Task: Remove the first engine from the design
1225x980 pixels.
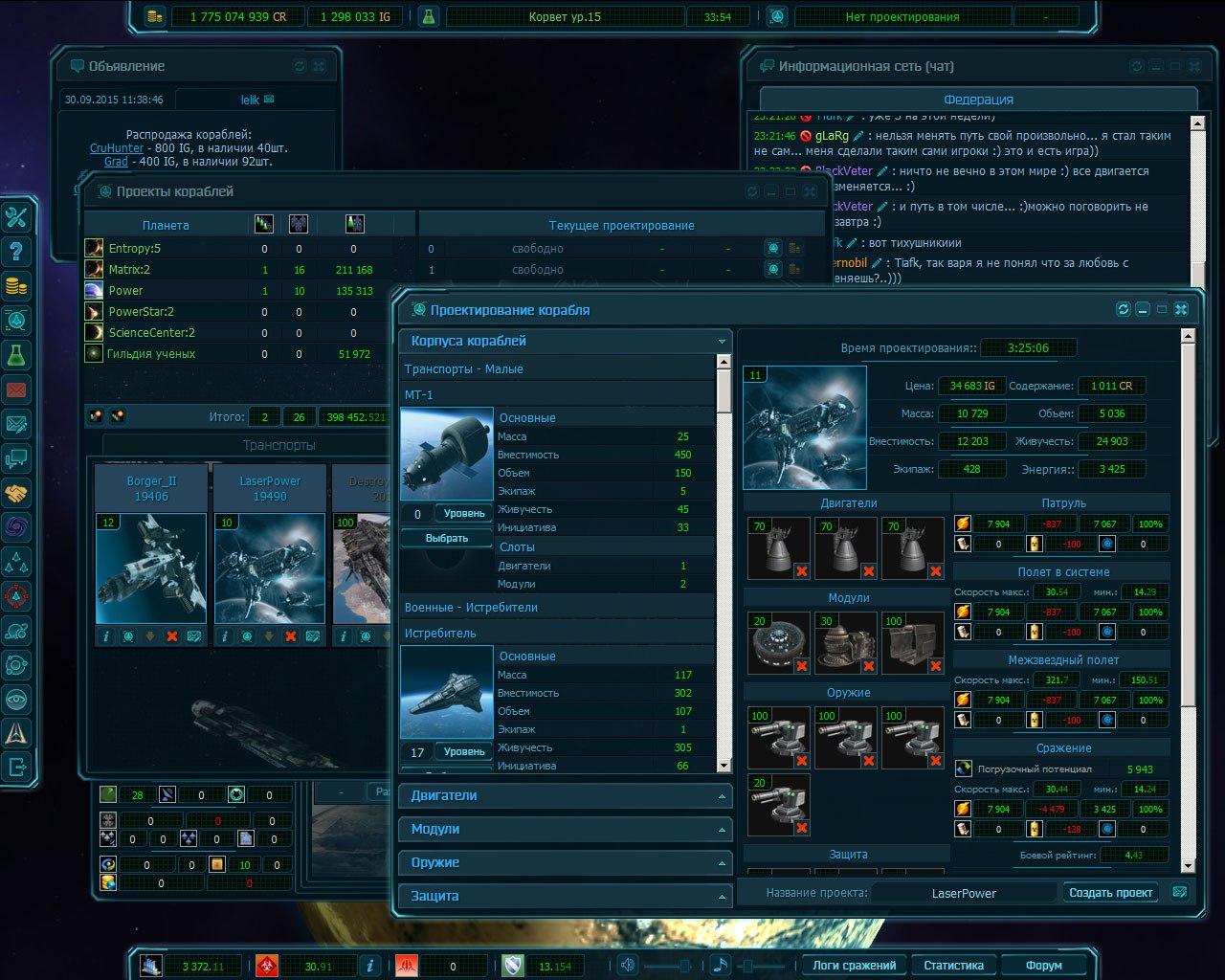Action: 802,571
